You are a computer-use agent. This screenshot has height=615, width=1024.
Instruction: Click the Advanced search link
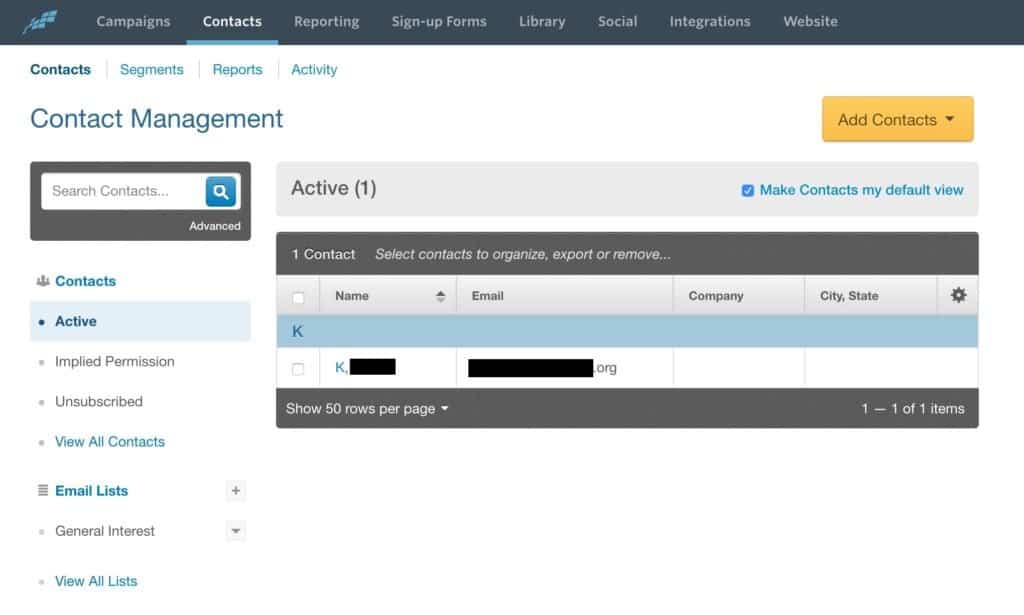pyautogui.click(x=215, y=226)
